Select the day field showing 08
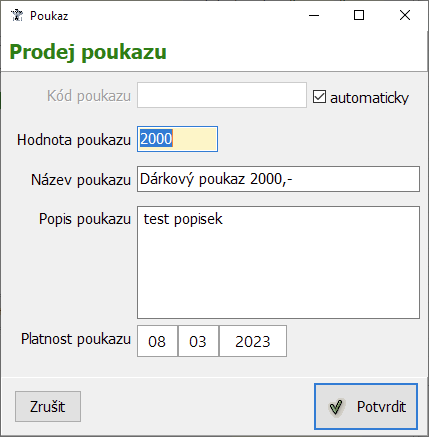429x437 pixels. pos(157,341)
